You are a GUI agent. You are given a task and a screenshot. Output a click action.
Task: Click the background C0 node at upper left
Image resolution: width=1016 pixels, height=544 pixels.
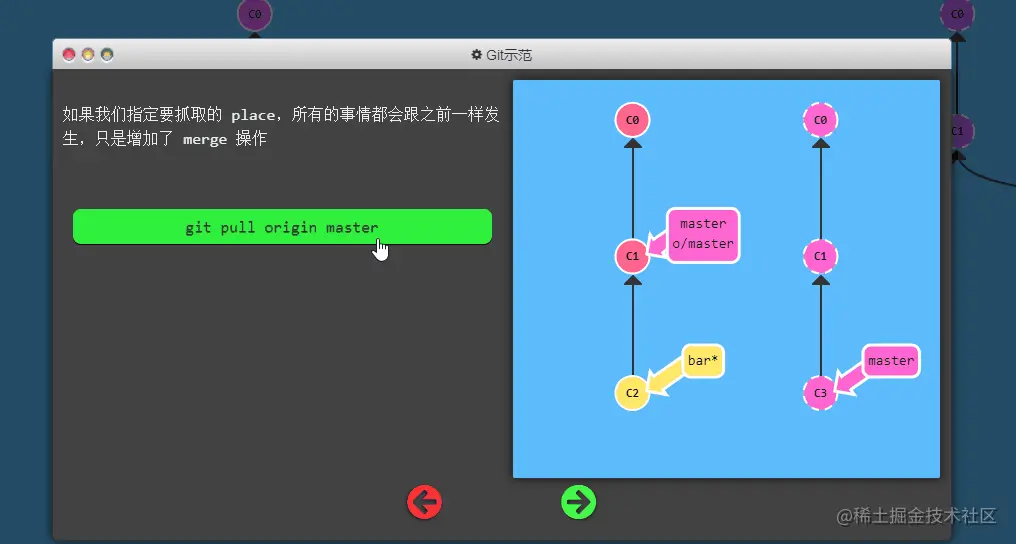pos(255,14)
